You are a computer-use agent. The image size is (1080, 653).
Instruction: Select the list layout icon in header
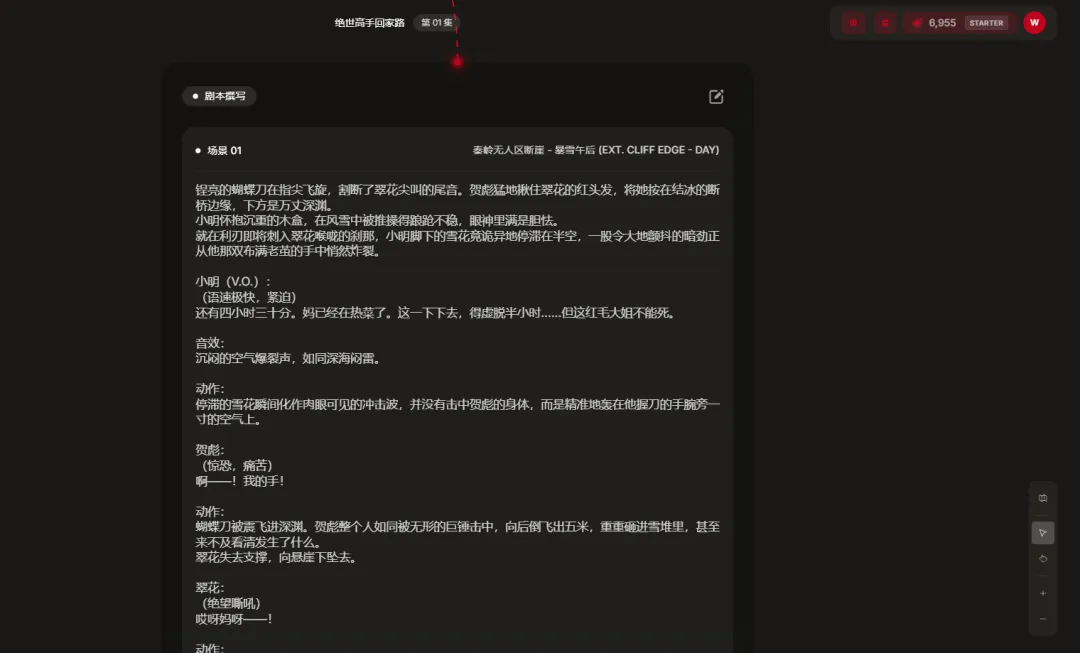pos(885,23)
